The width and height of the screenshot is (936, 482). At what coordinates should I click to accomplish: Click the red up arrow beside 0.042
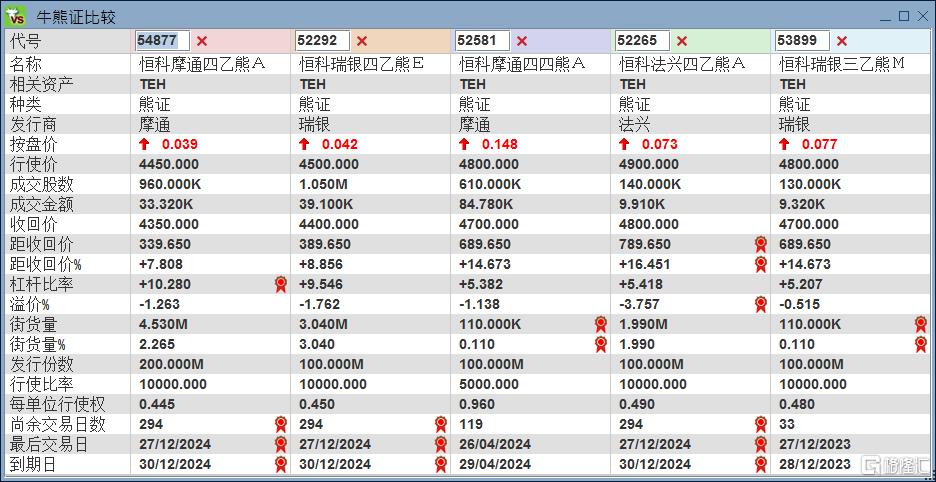click(304, 144)
